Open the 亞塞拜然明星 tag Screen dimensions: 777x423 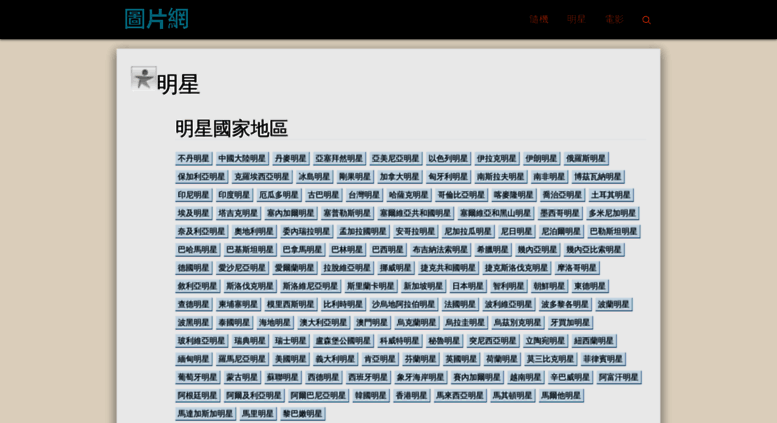pos(339,159)
